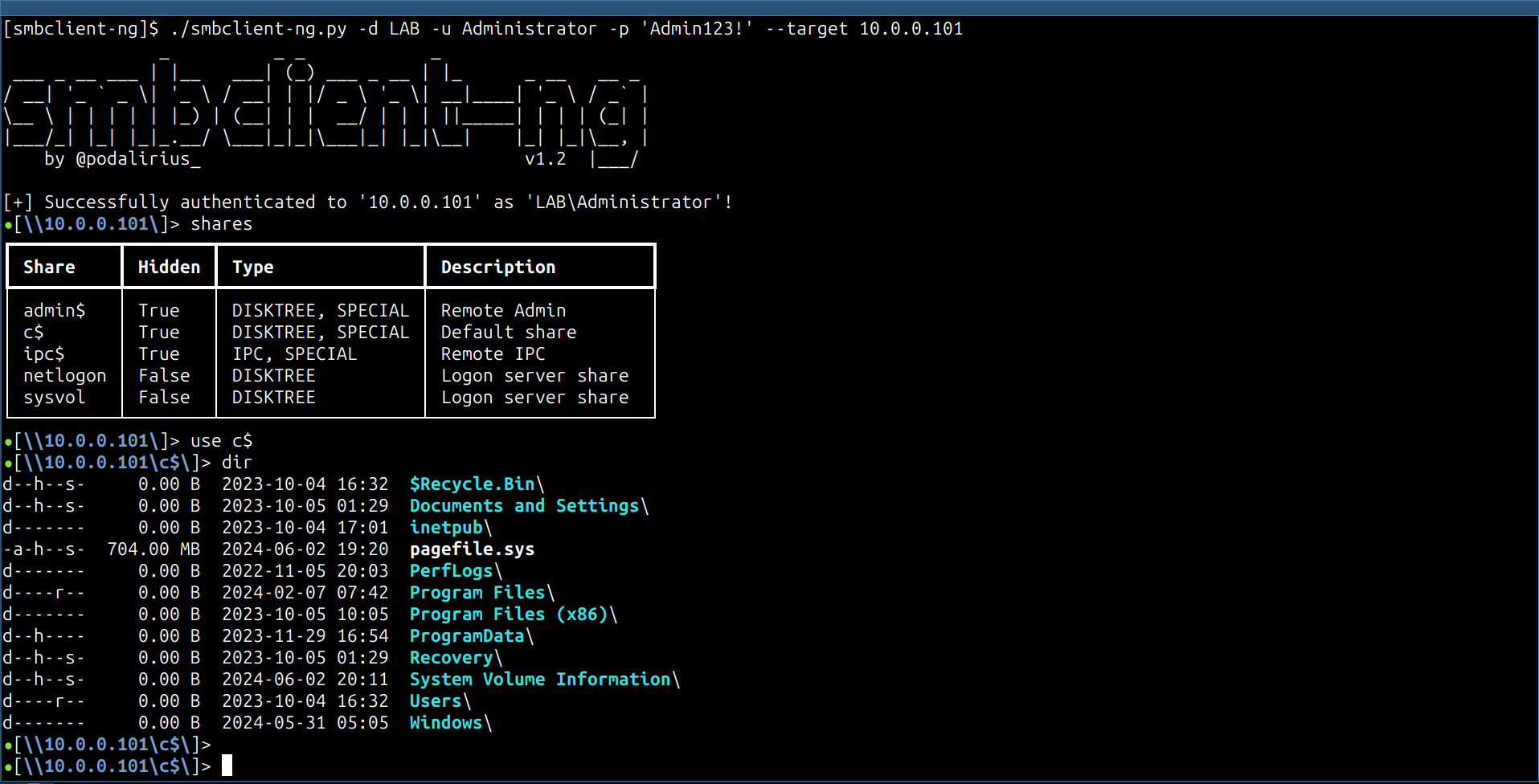Image resolution: width=1539 pixels, height=784 pixels.
Task: Select the $Recycle.Bin directory entry
Action: (x=473, y=484)
